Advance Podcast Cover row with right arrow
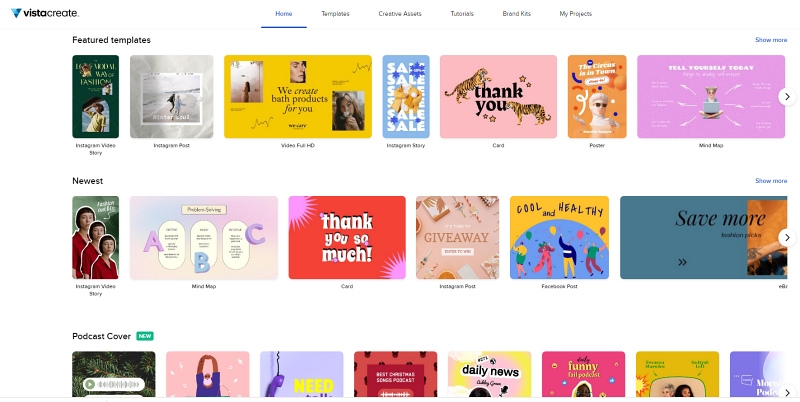 787,392
